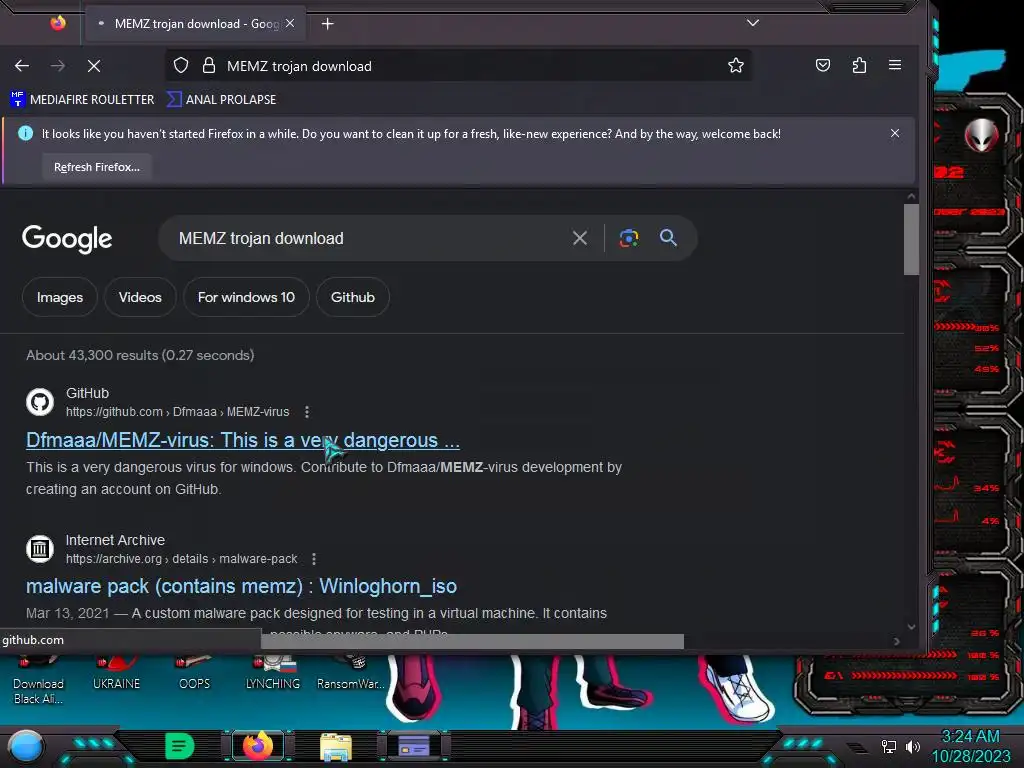Bookmark this page with the star icon
The width and height of the screenshot is (1024, 768).
point(736,65)
